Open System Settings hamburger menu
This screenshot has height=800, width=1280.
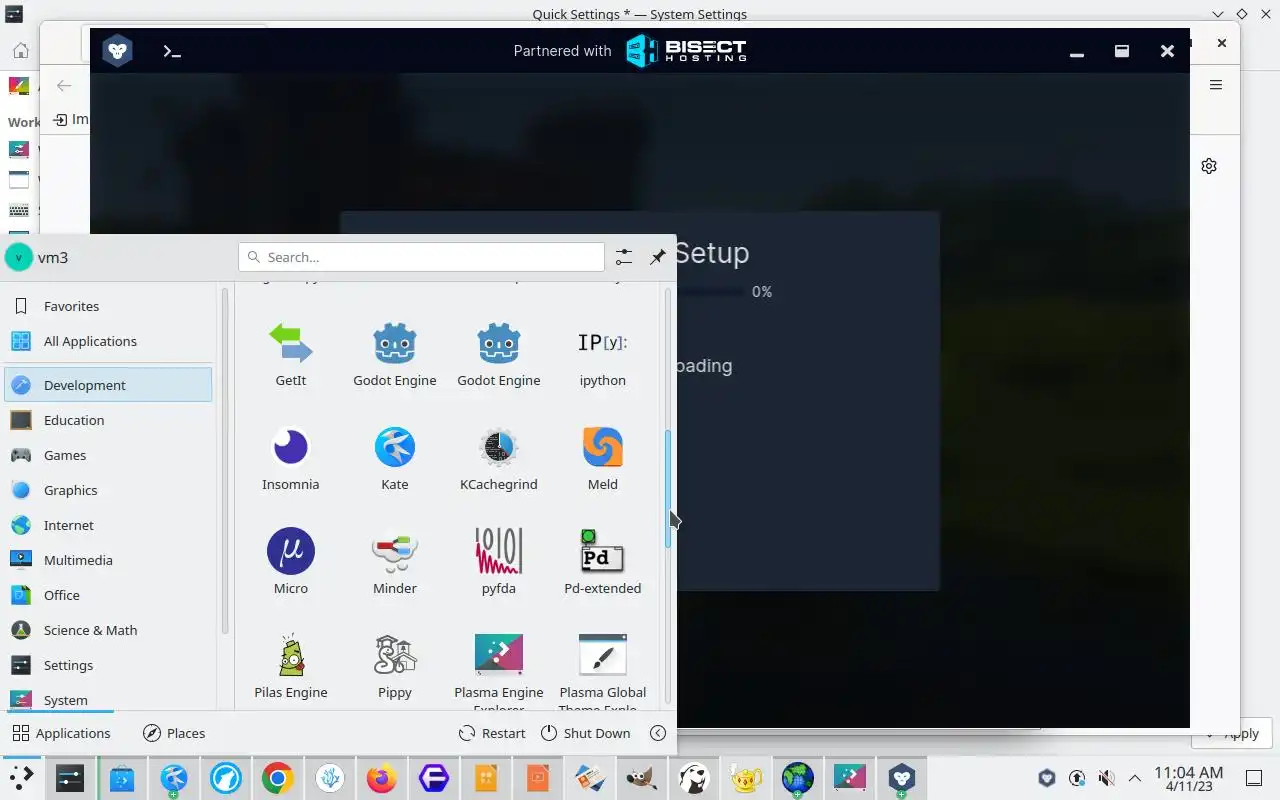[1216, 85]
